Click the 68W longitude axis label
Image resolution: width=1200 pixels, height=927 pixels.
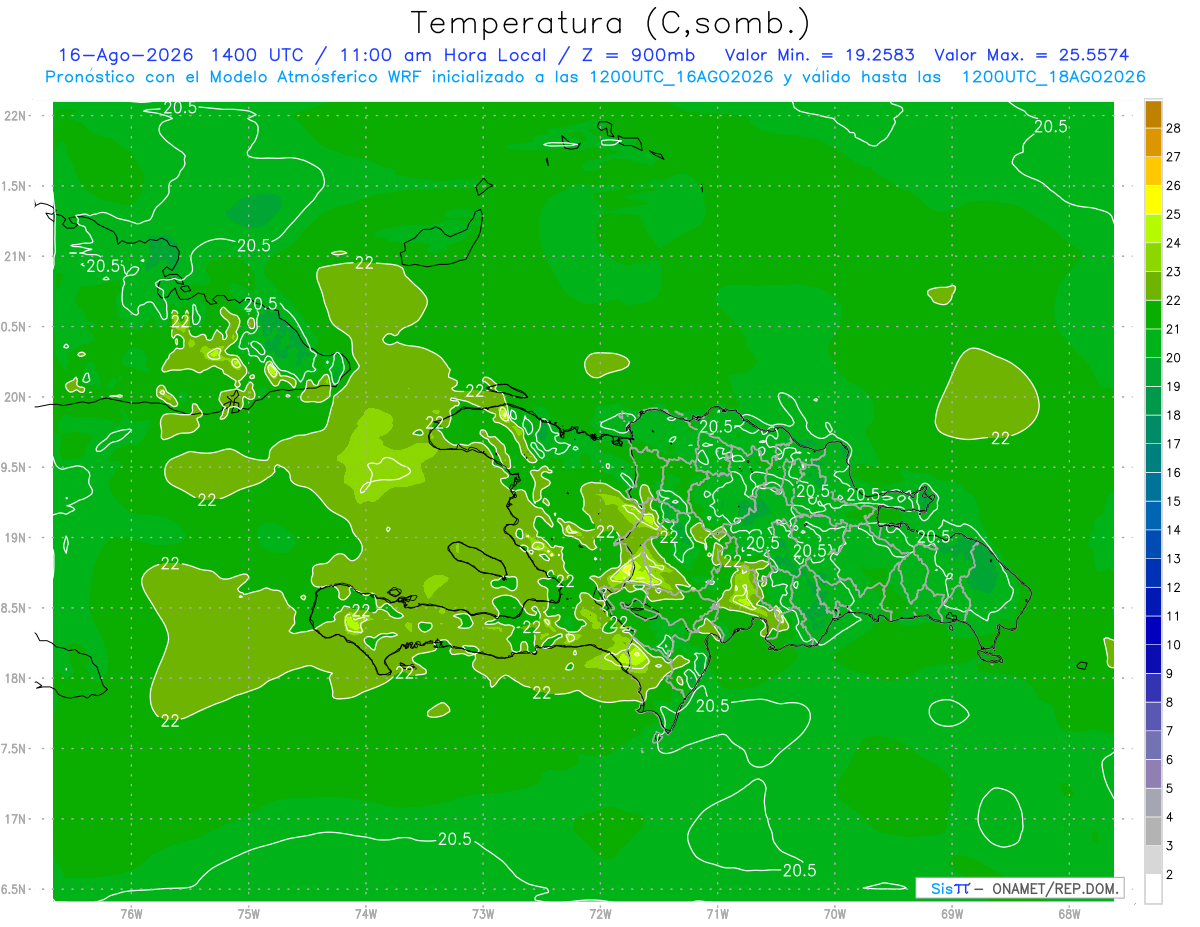point(1068,913)
